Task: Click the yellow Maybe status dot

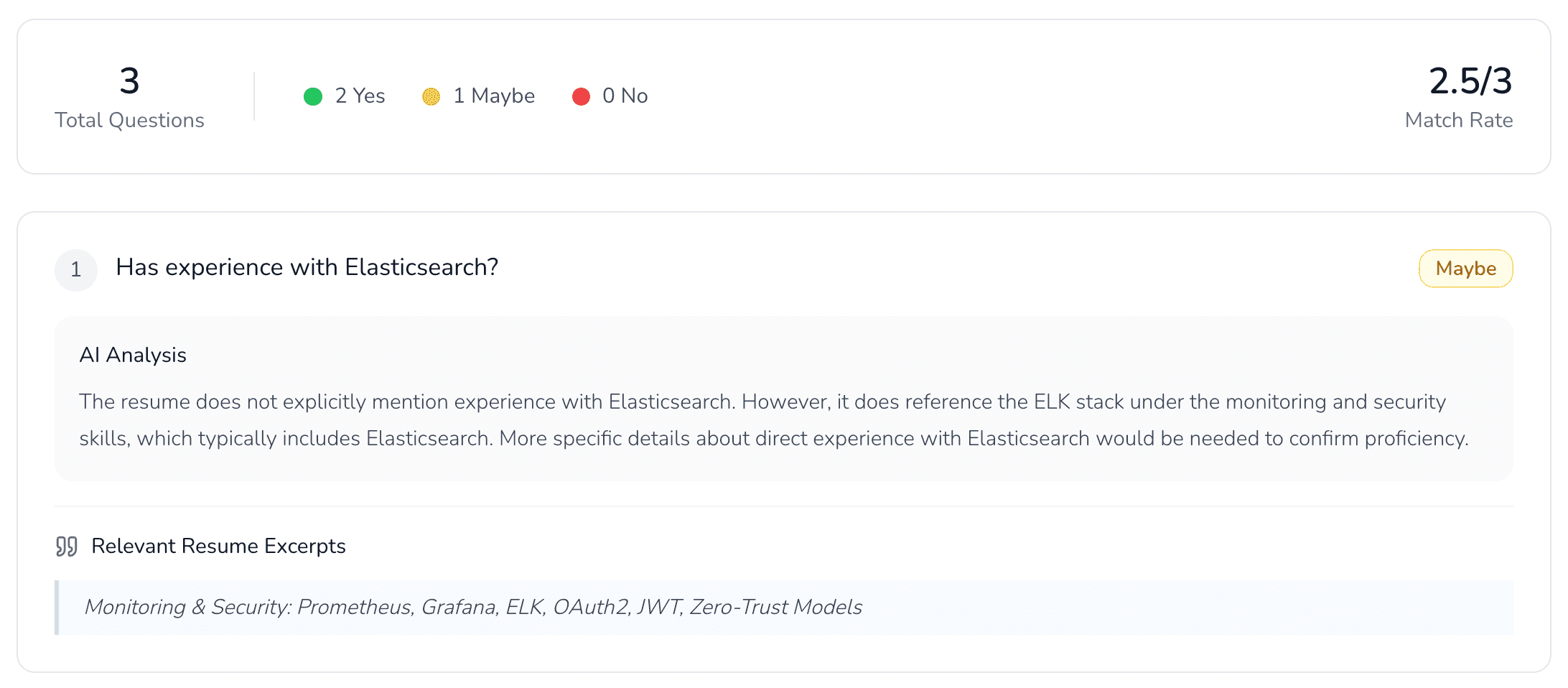Action: (x=431, y=96)
